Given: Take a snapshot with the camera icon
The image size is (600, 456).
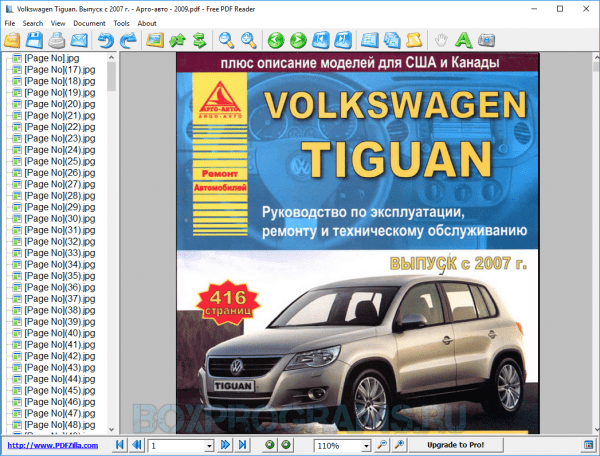Looking at the screenshot, I should (x=486, y=40).
